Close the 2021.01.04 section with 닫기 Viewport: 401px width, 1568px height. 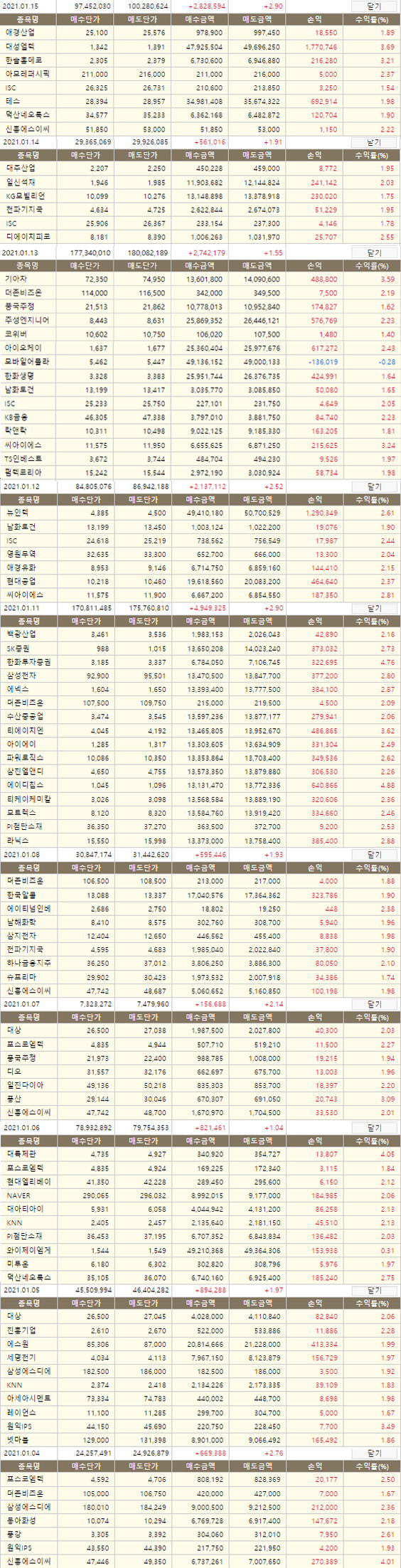click(x=374, y=1454)
